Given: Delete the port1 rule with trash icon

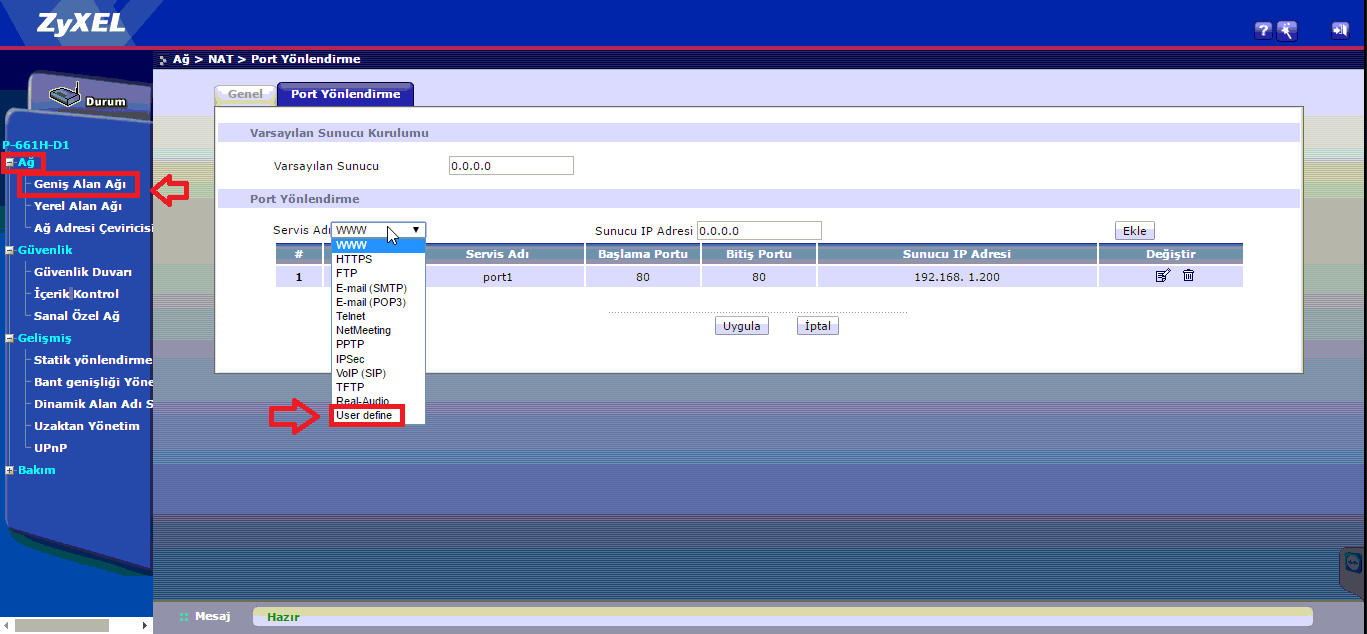Looking at the screenshot, I should pos(1188,276).
